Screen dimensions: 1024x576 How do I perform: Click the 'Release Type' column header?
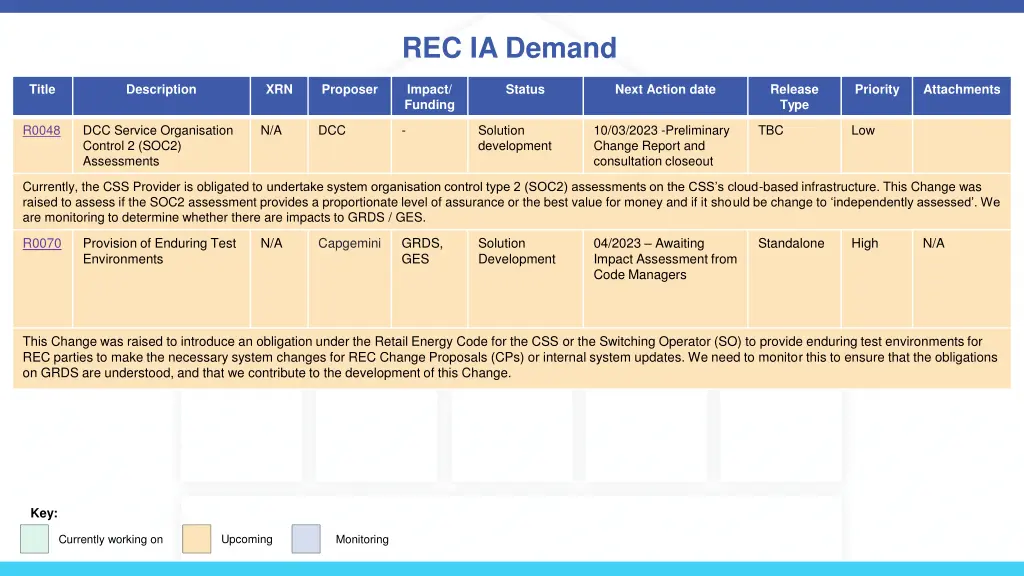794,96
